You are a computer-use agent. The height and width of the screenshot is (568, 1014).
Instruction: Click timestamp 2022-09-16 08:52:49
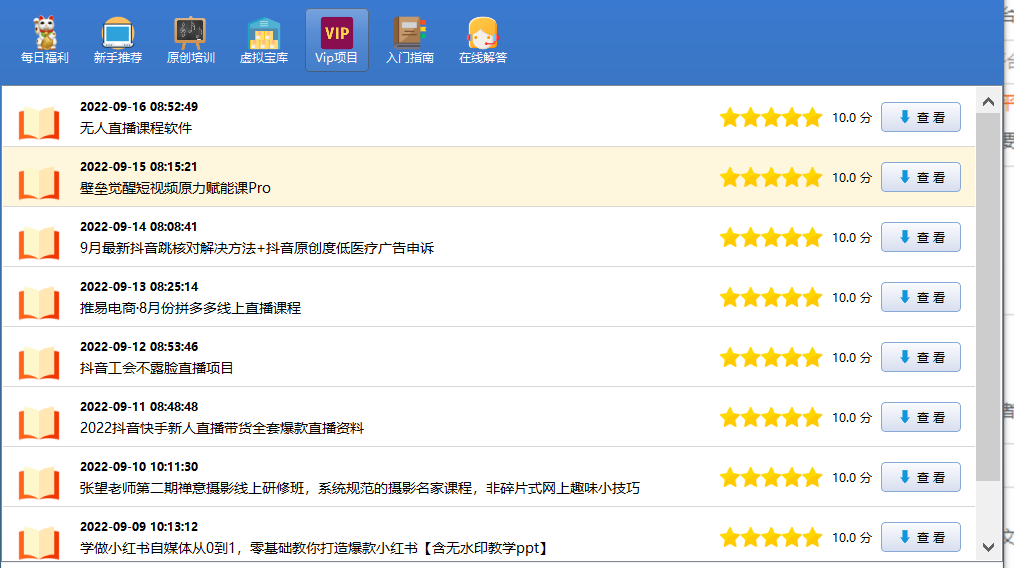click(x=139, y=107)
